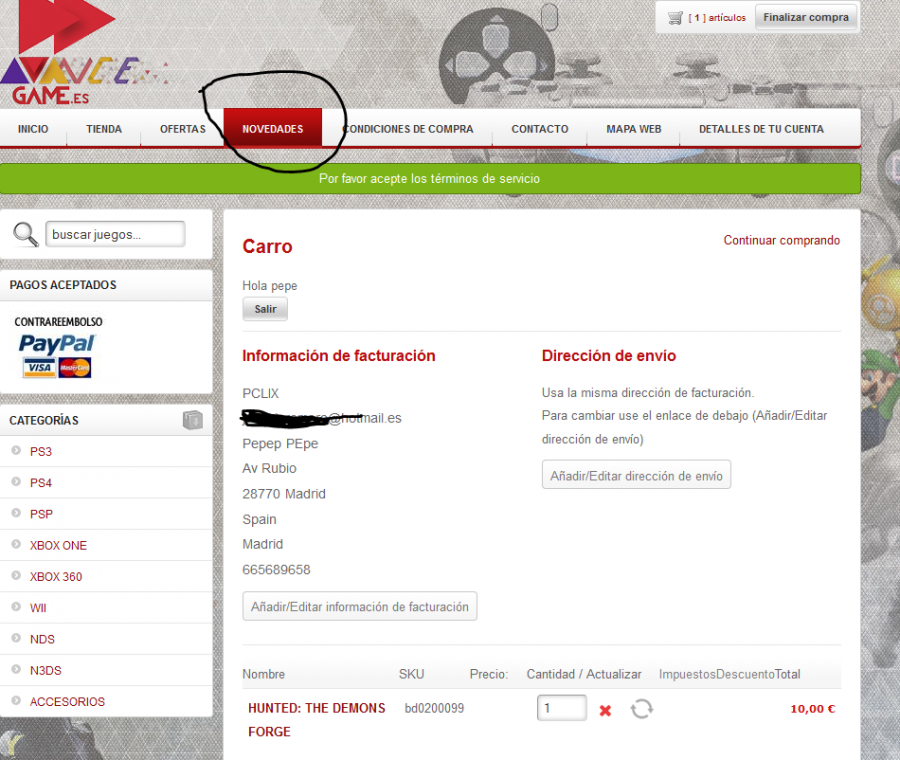Click the 28770 Madrid postal text
Image resolution: width=900 pixels, height=760 pixels.
click(284, 494)
